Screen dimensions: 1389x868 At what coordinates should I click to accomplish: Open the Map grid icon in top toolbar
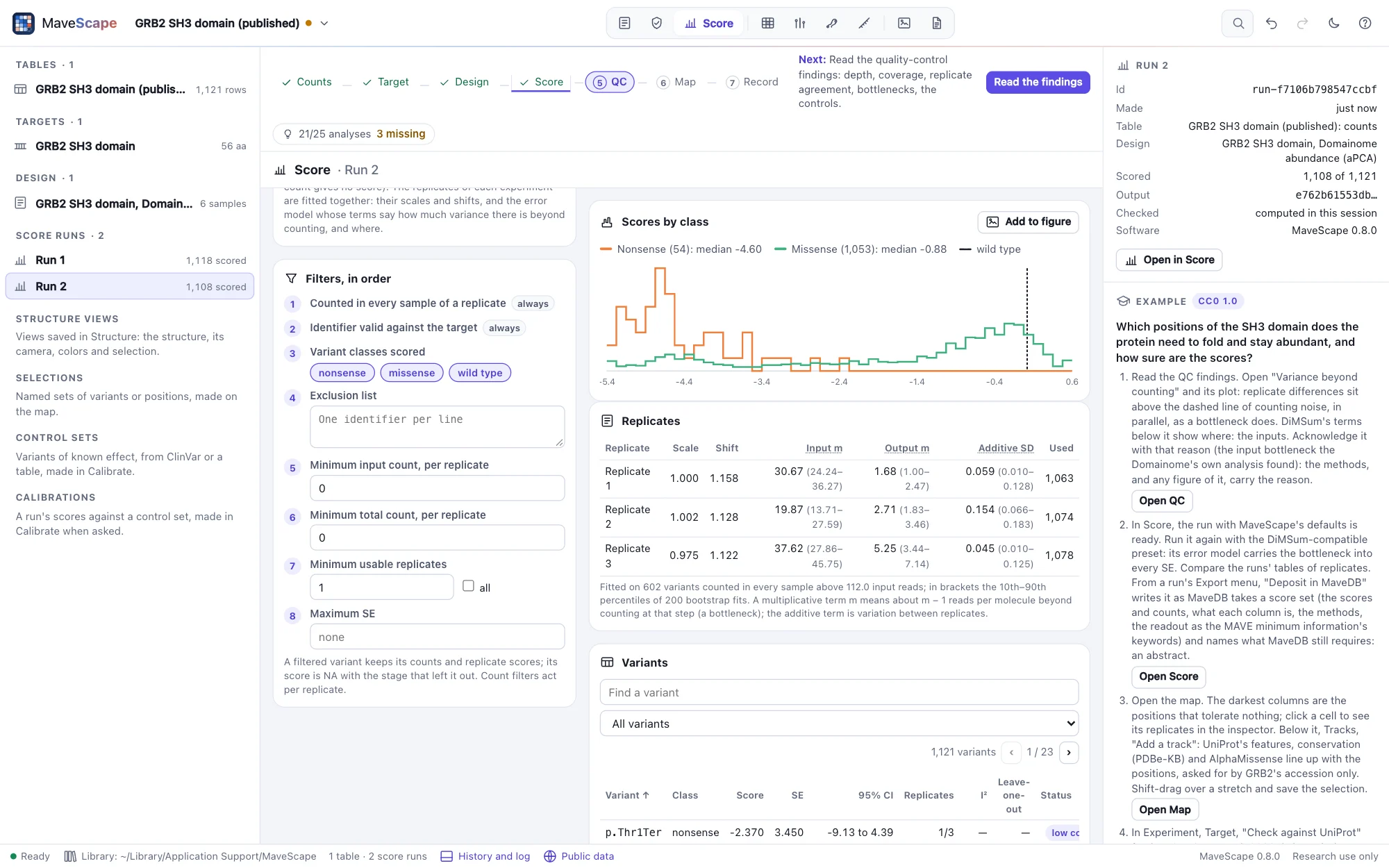(x=767, y=23)
